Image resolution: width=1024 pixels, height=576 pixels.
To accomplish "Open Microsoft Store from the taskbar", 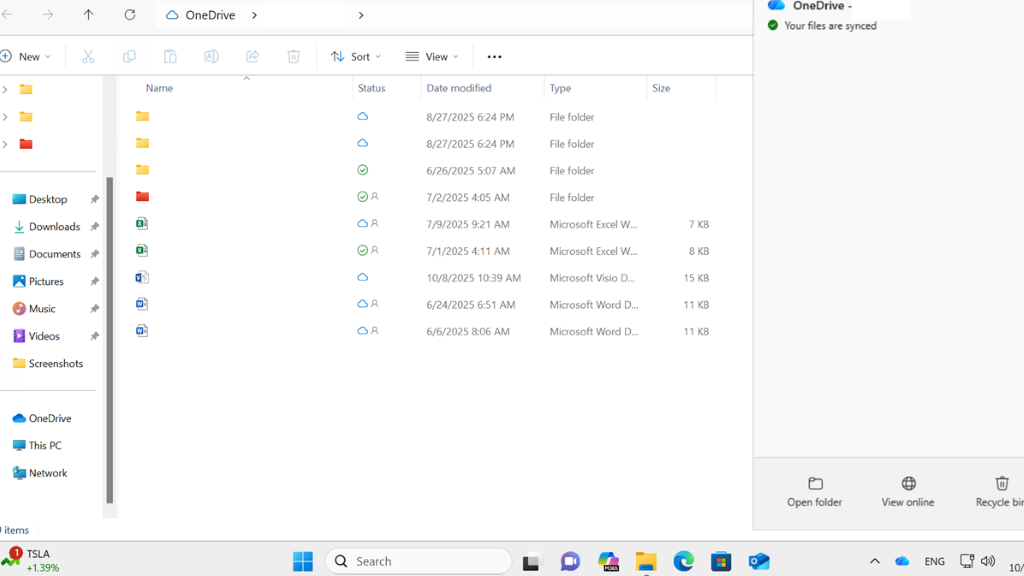I will [x=721, y=561].
